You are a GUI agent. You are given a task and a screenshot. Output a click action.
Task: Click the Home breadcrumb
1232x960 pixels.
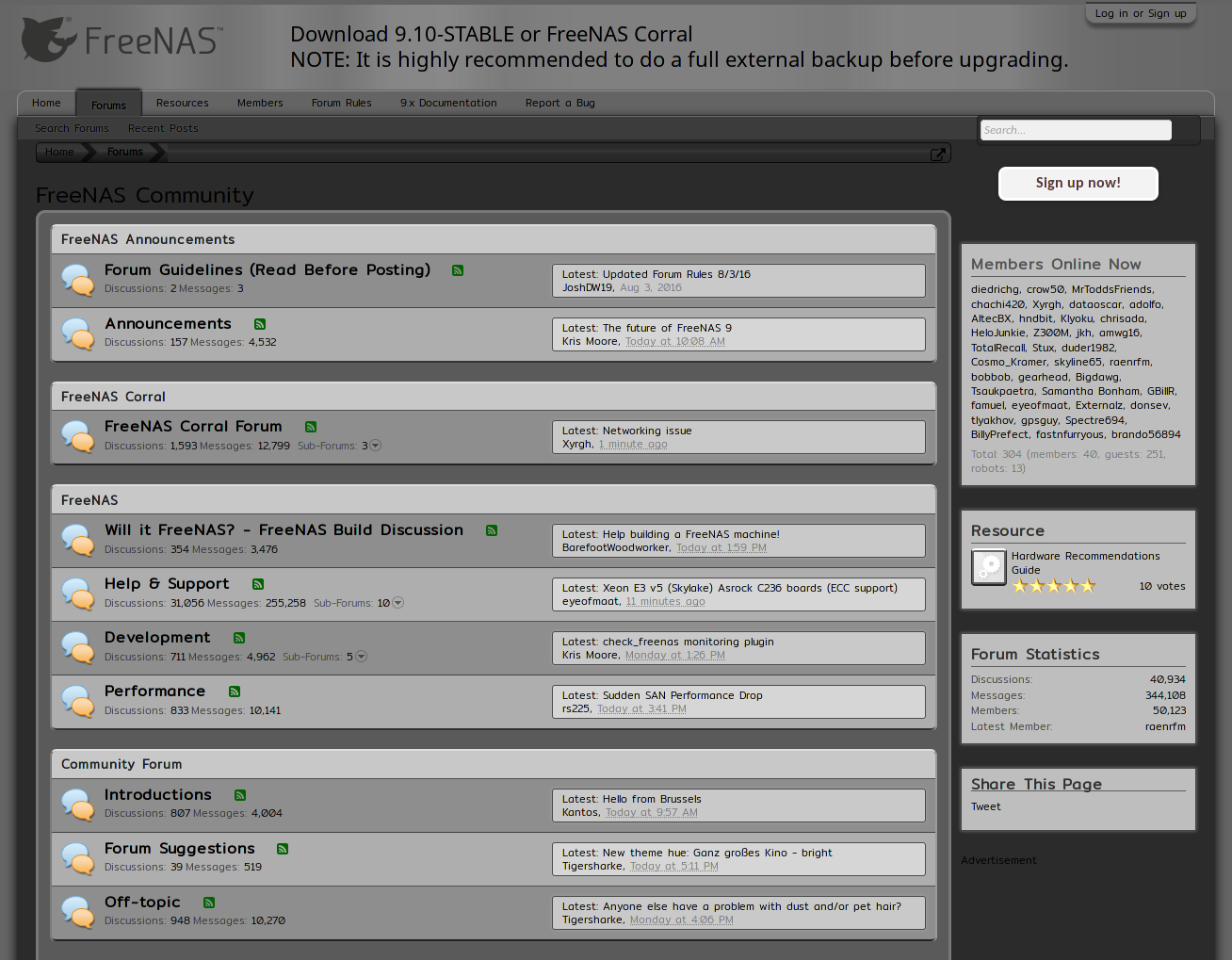click(x=59, y=152)
